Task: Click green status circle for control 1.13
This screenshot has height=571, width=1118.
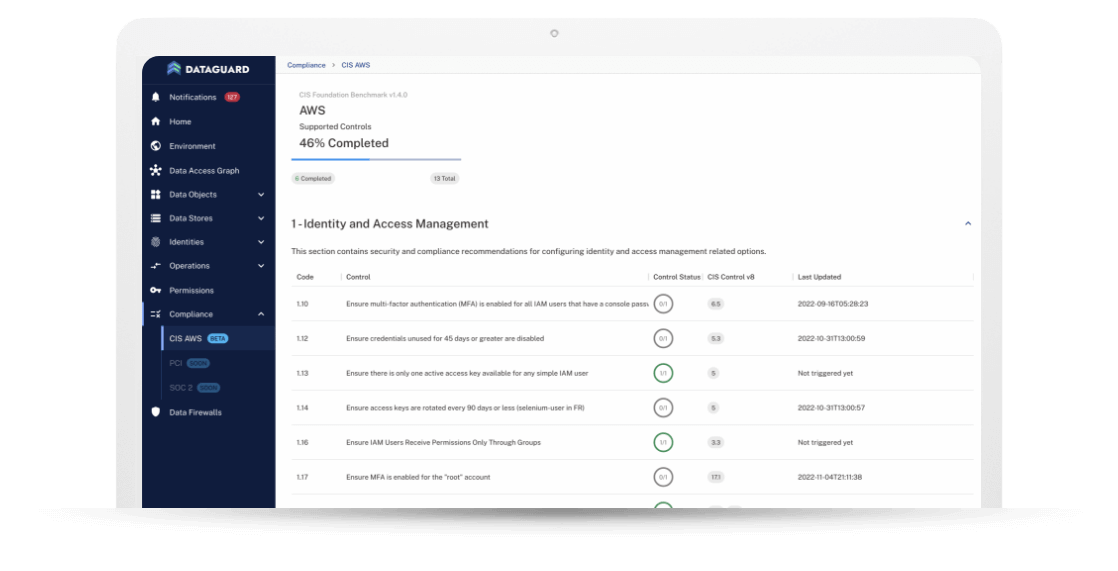Action: tap(663, 373)
